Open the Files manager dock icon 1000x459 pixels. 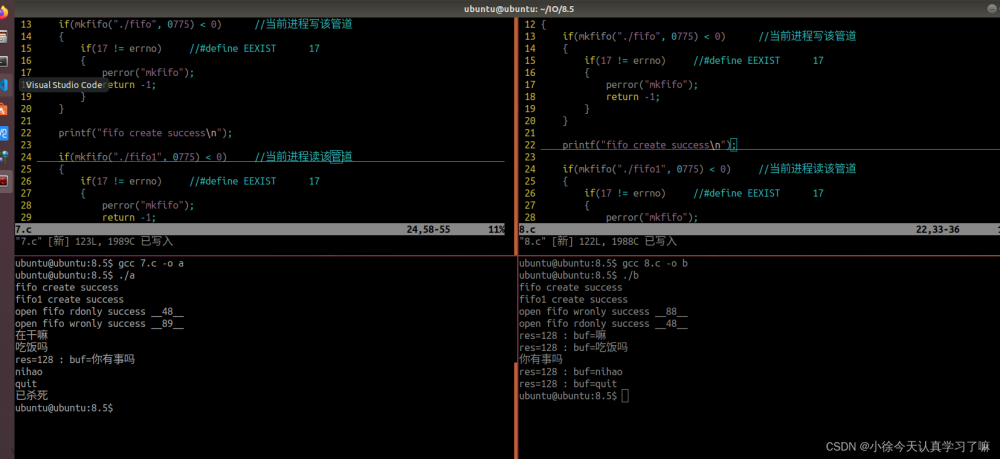point(4,37)
